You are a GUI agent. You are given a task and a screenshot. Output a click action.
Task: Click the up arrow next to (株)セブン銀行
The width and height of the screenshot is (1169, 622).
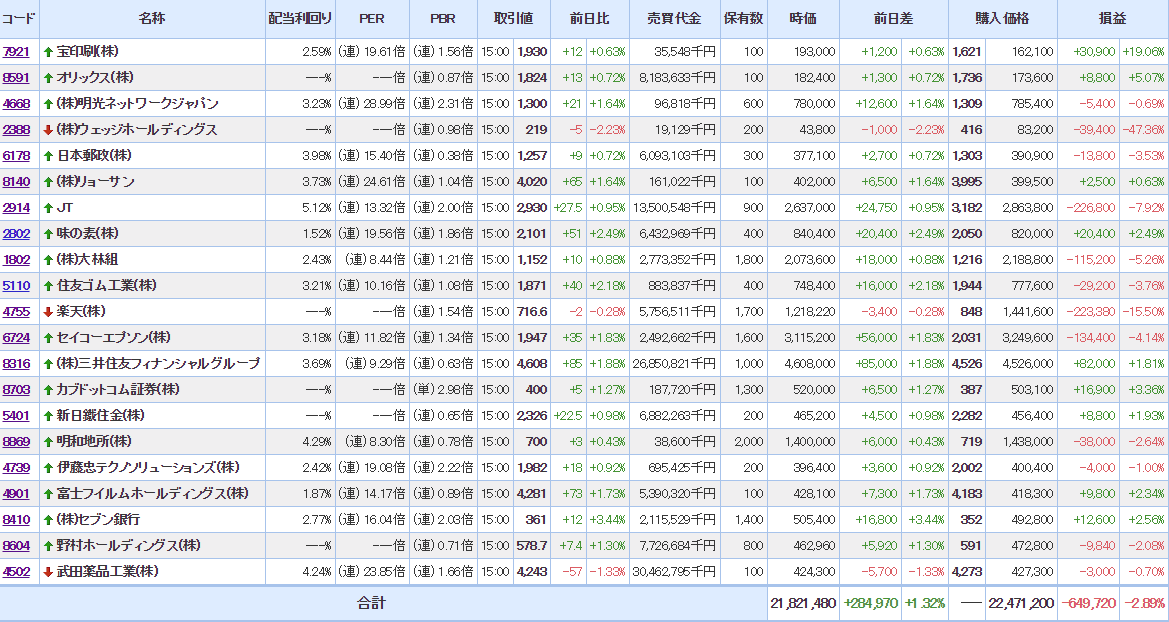(48, 519)
